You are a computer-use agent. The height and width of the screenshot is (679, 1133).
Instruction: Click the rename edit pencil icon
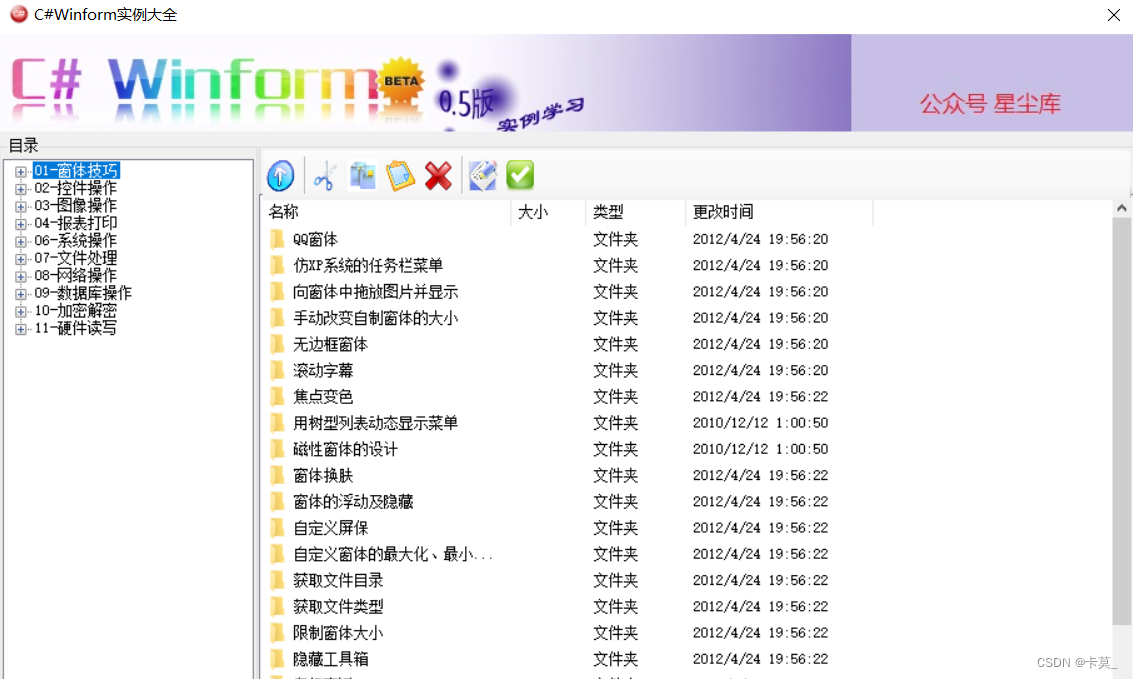click(x=483, y=176)
